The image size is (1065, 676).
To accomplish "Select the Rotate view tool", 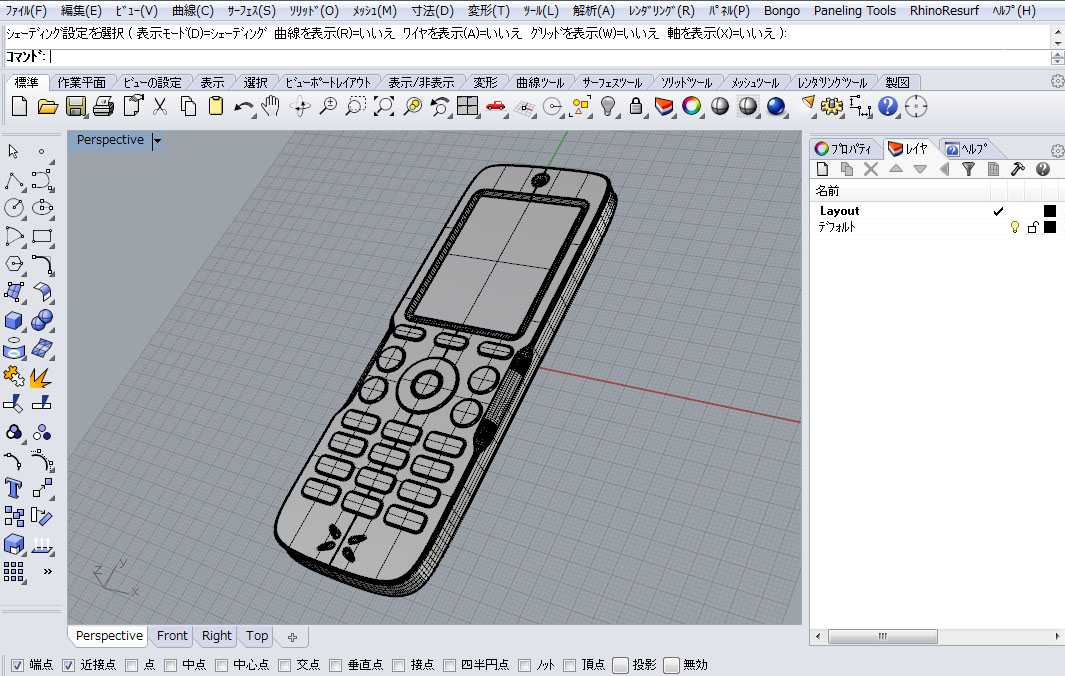I will pos(300,106).
